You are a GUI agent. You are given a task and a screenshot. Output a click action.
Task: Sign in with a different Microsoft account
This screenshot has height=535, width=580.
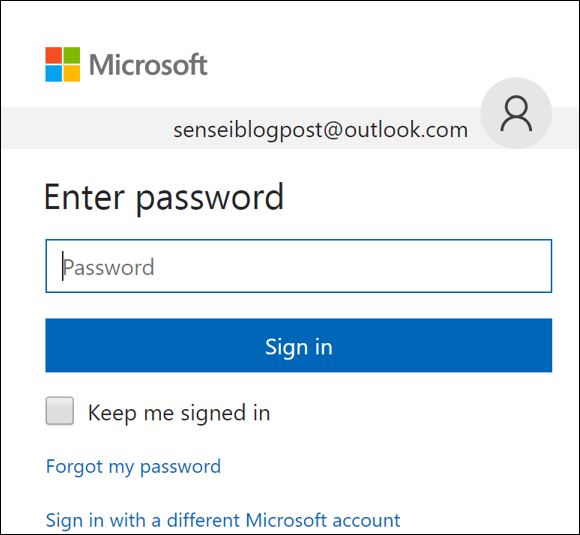coord(223,521)
